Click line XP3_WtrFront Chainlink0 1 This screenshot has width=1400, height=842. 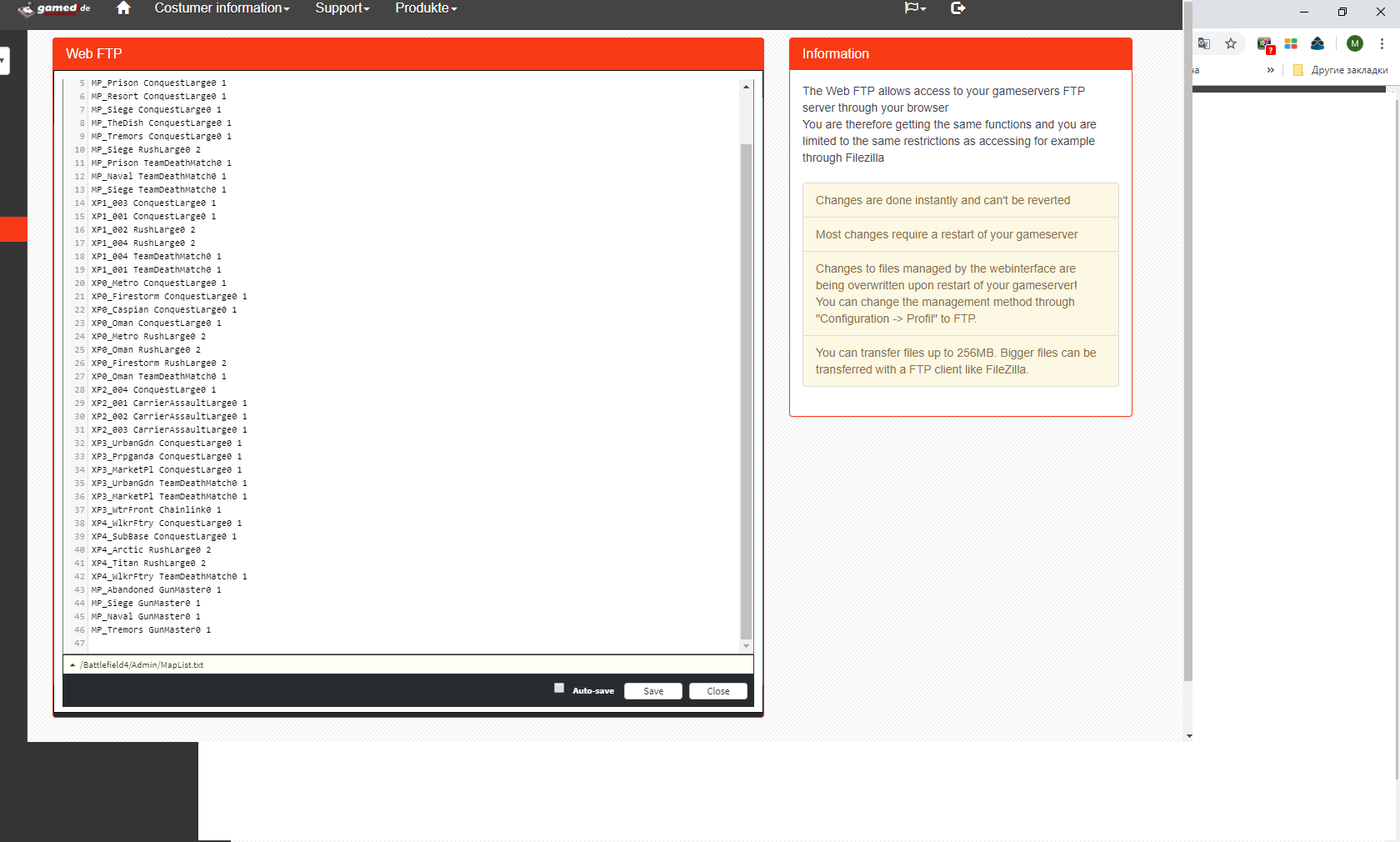(156, 510)
